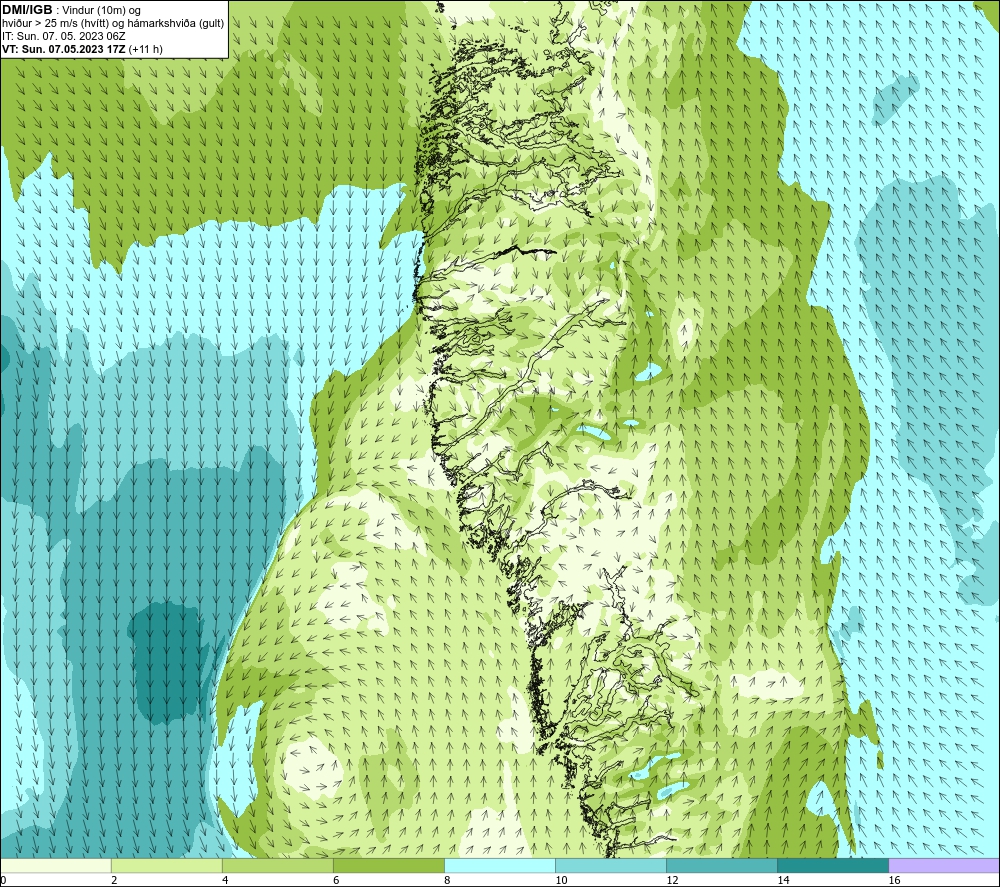Click the "4" legend scale label
Screen dimensions: 1000x887
point(225,880)
